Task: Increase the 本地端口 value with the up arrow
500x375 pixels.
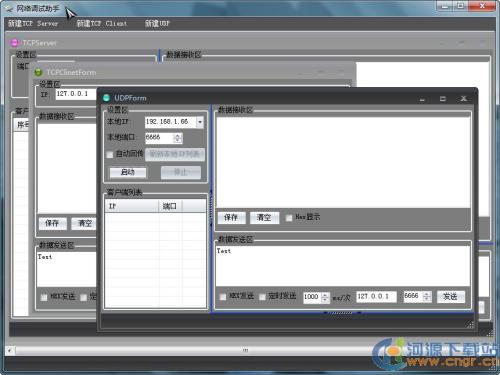Action: (178, 135)
